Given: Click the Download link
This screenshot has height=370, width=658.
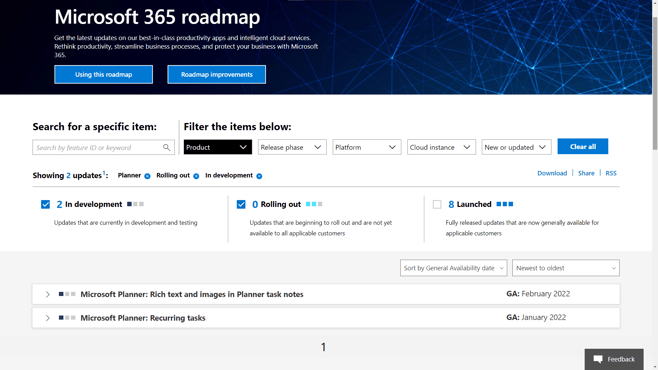Looking at the screenshot, I should pyautogui.click(x=552, y=173).
